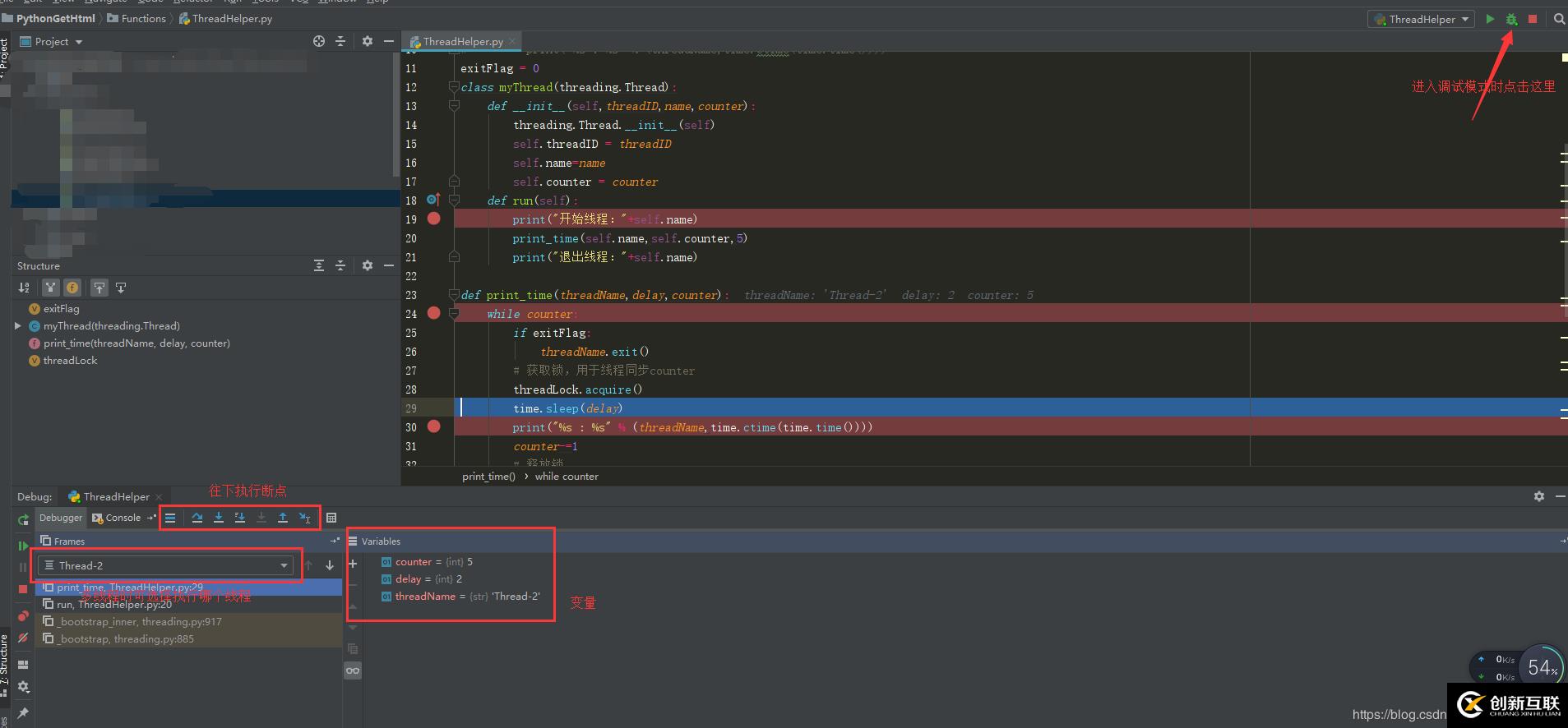
Task: Click Rerun ThreadHelper debug icon
Action: click(23, 519)
